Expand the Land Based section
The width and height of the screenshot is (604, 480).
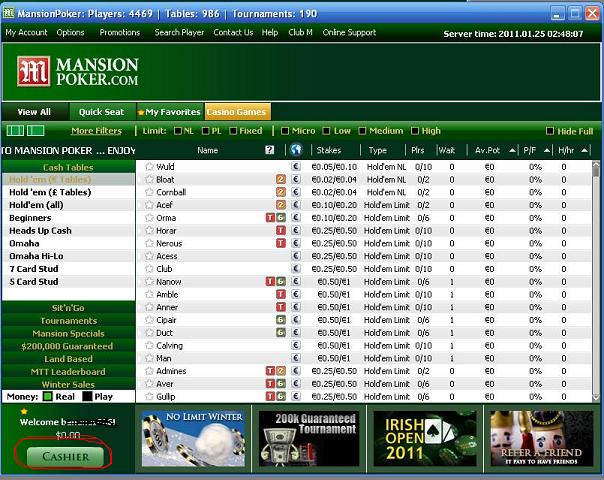click(68, 359)
